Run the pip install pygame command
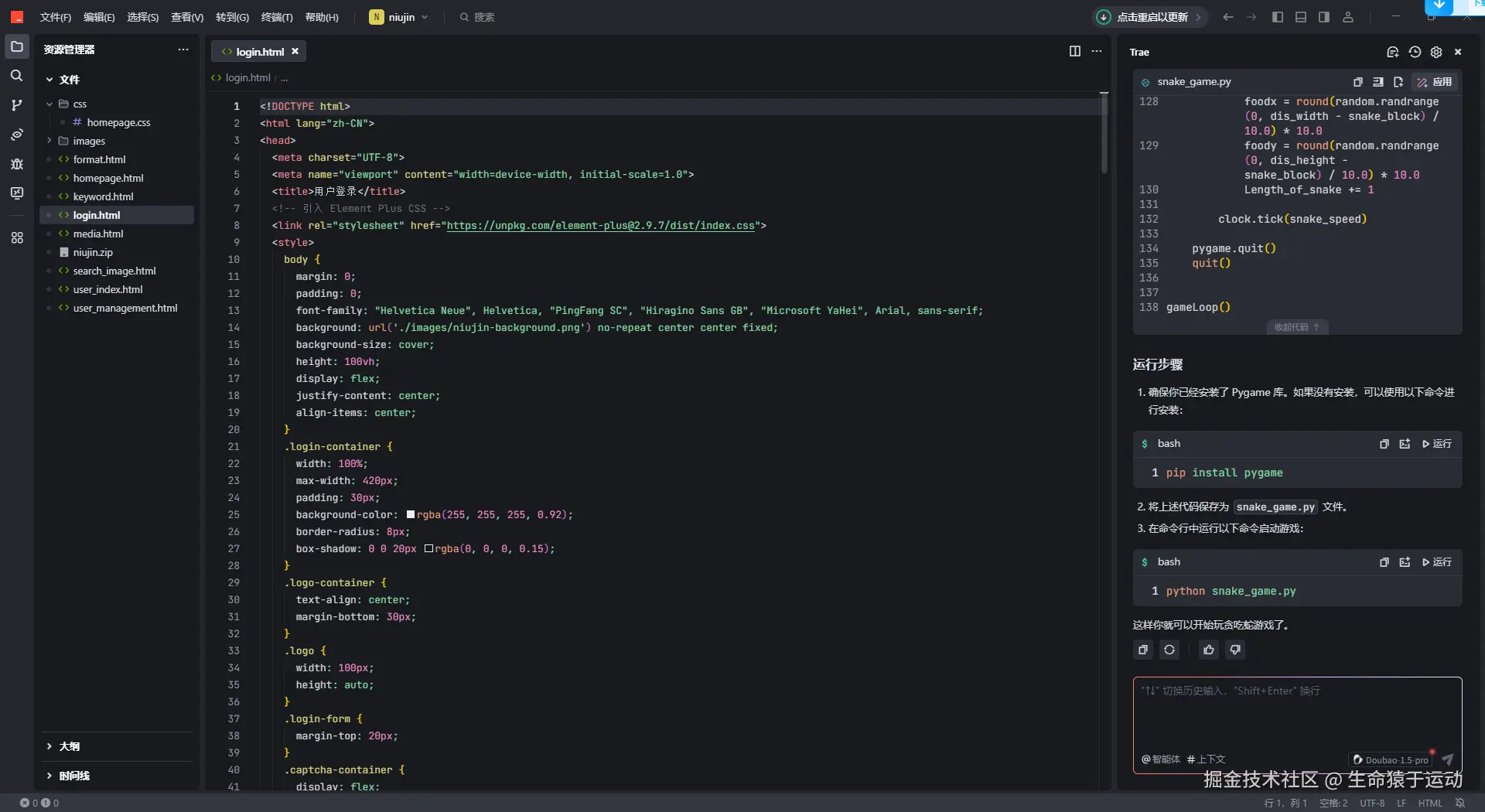 1437,444
